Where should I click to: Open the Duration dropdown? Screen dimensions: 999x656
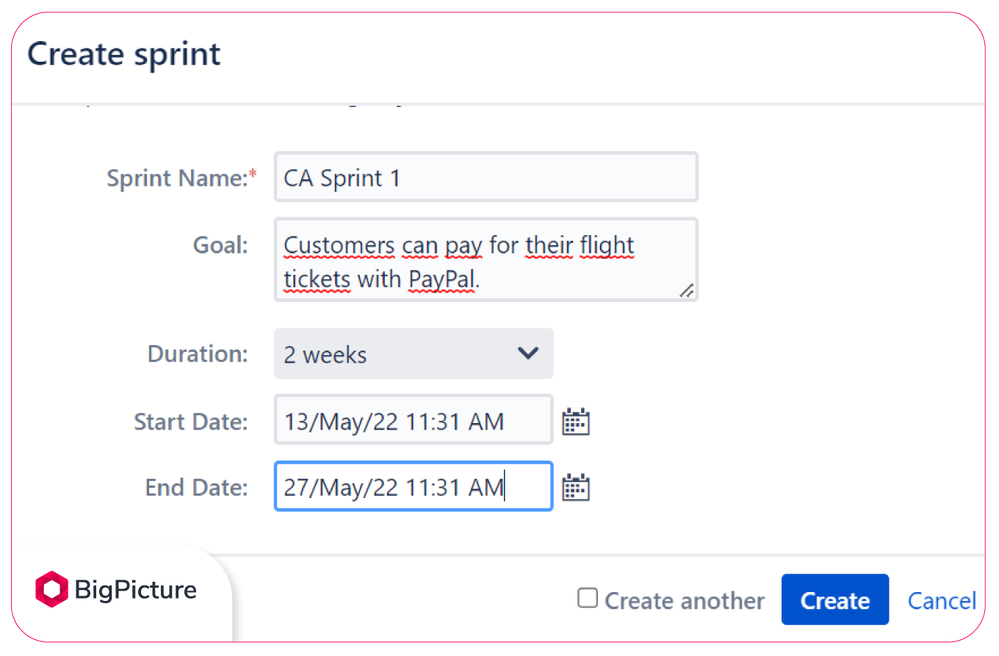pos(413,354)
